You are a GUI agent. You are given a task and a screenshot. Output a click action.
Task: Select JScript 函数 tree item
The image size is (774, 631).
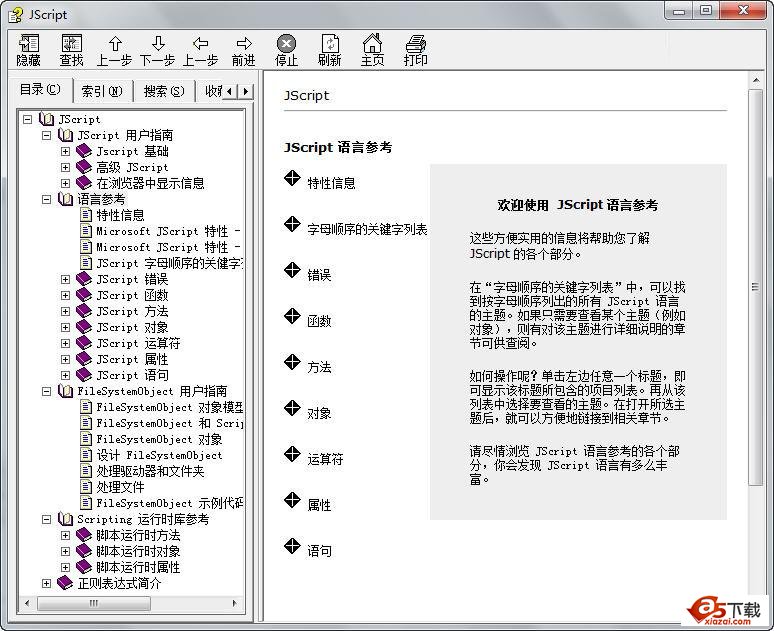point(132,295)
